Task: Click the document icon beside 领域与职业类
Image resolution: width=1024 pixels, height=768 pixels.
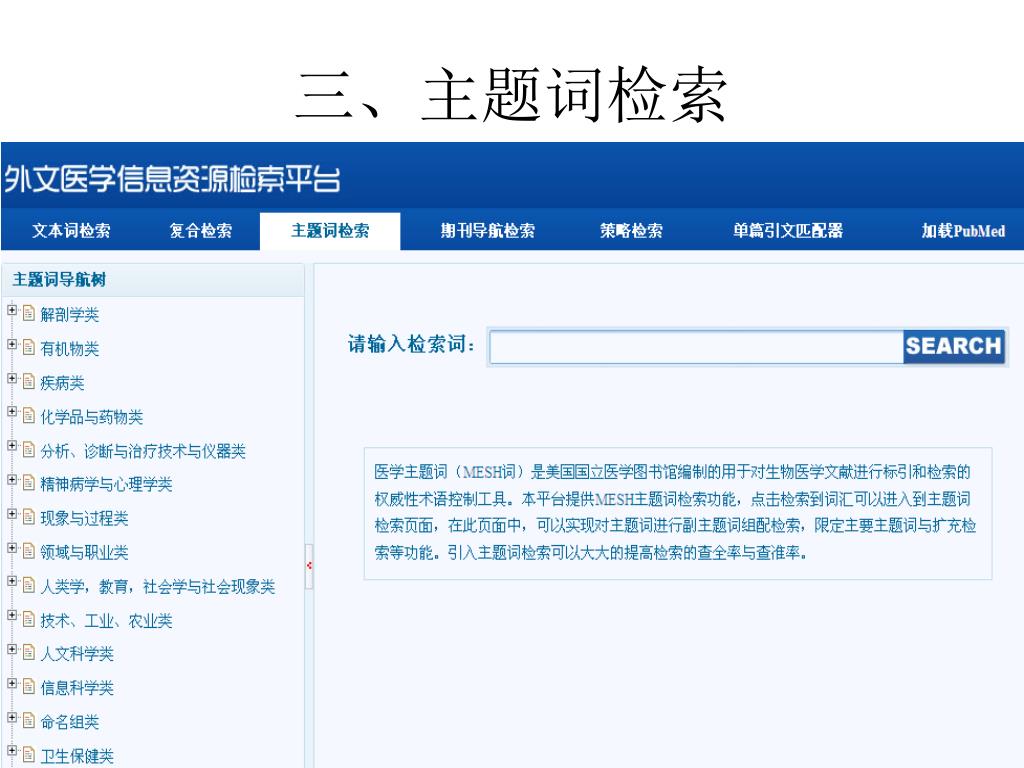Action: point(29,551)
